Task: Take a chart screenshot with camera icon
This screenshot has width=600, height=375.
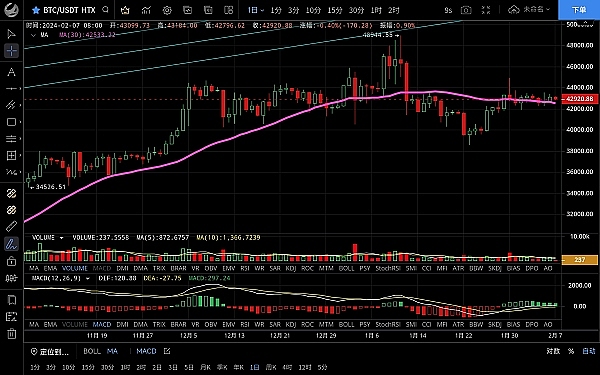Action: [x=466, y=10]
